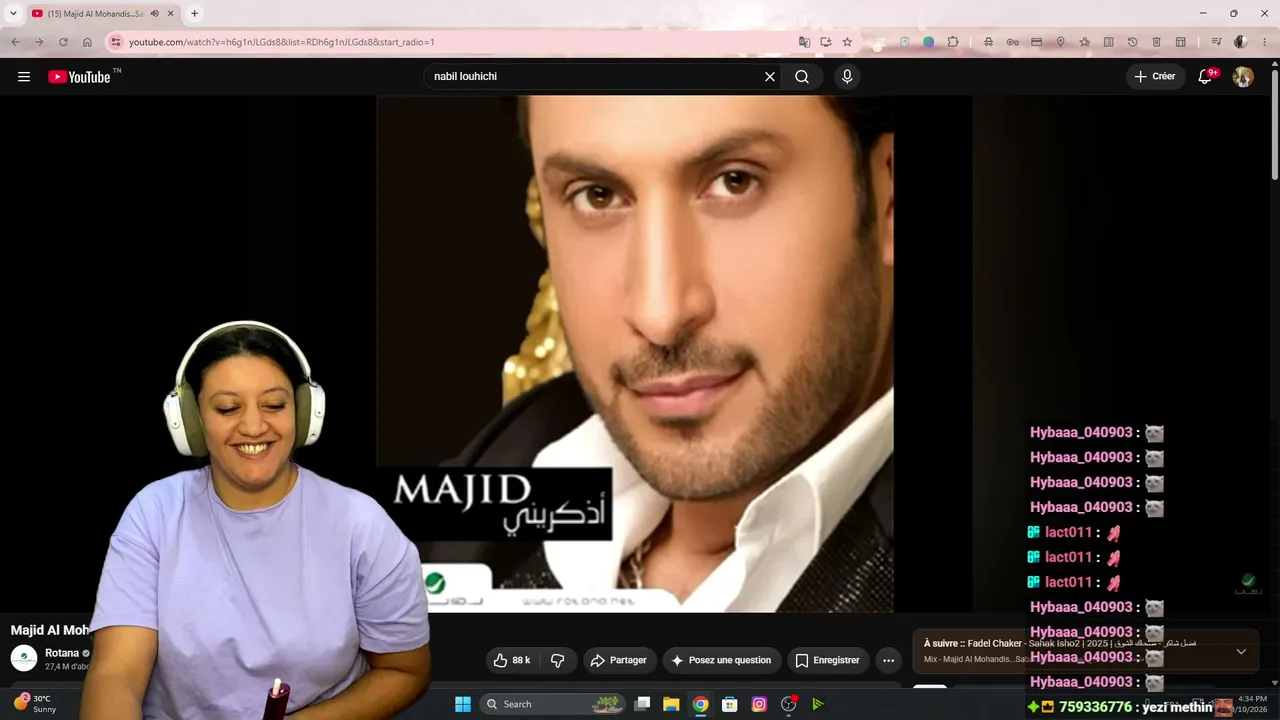Click the taskbar Search box
The width and height of the screenshot is (1280, 720).
coord(553,704)
